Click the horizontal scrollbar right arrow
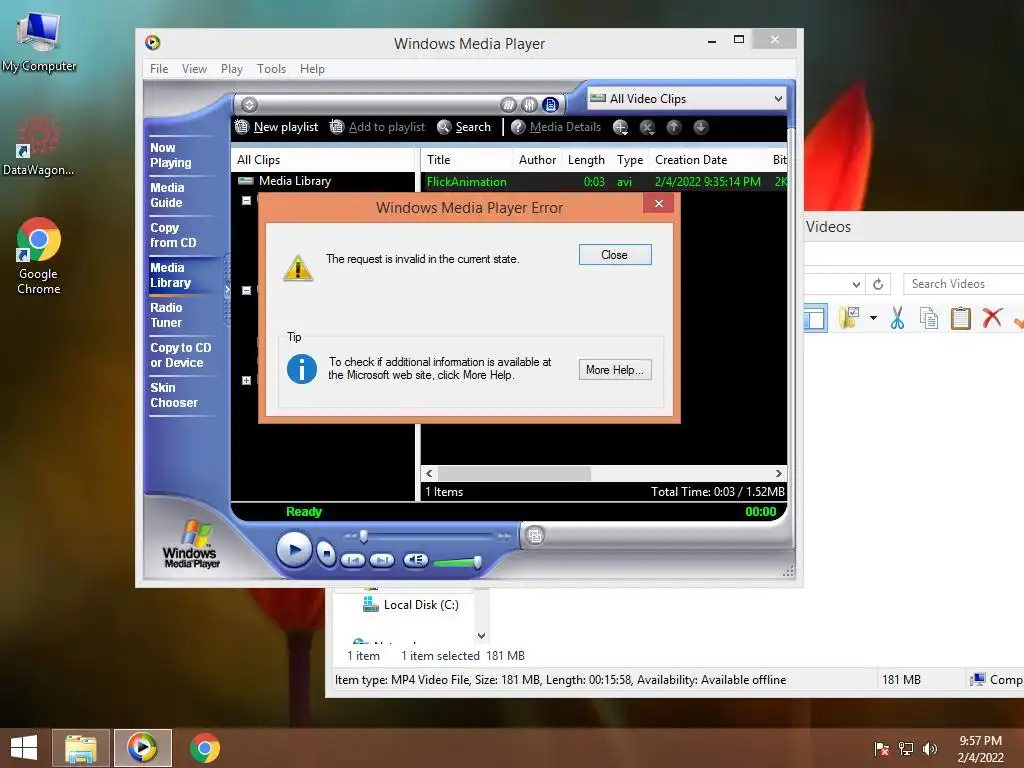The image size is (1024, 768). 778,473
